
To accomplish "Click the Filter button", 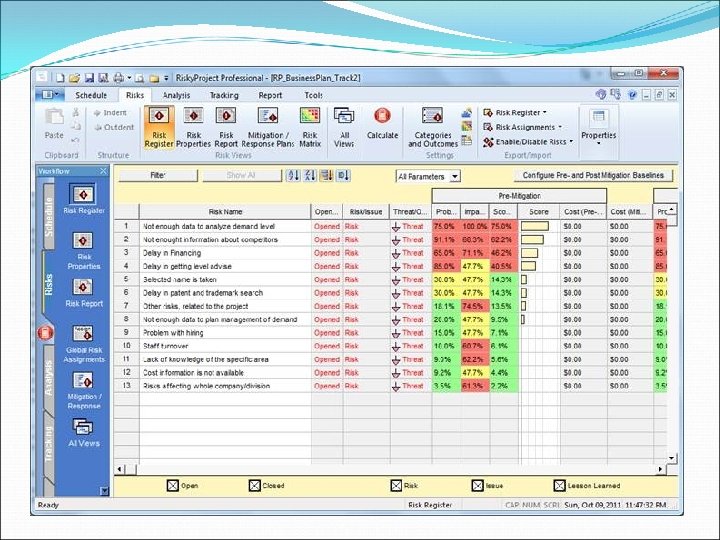I will tap(158, 175).
